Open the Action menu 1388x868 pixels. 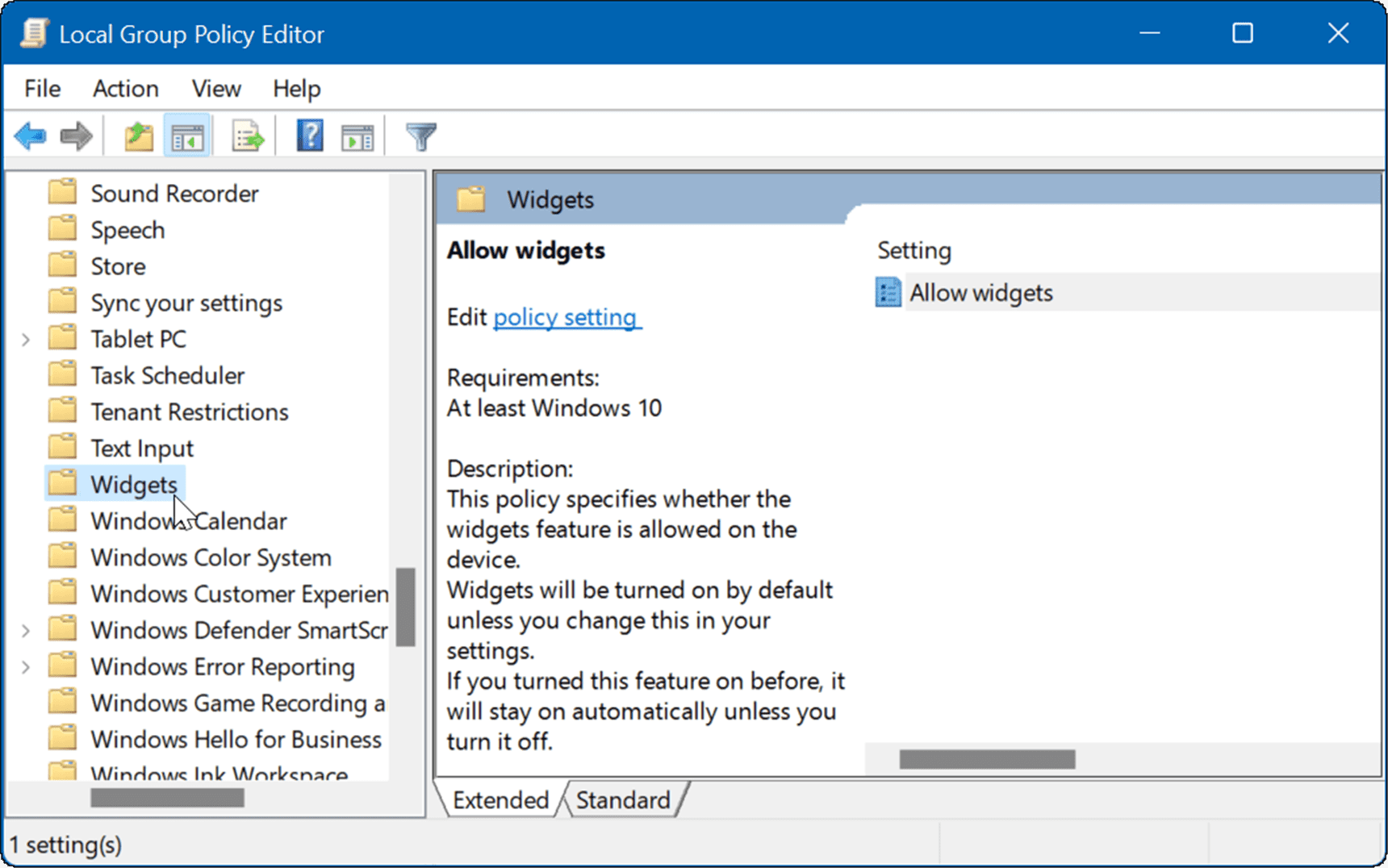point(125,89)
